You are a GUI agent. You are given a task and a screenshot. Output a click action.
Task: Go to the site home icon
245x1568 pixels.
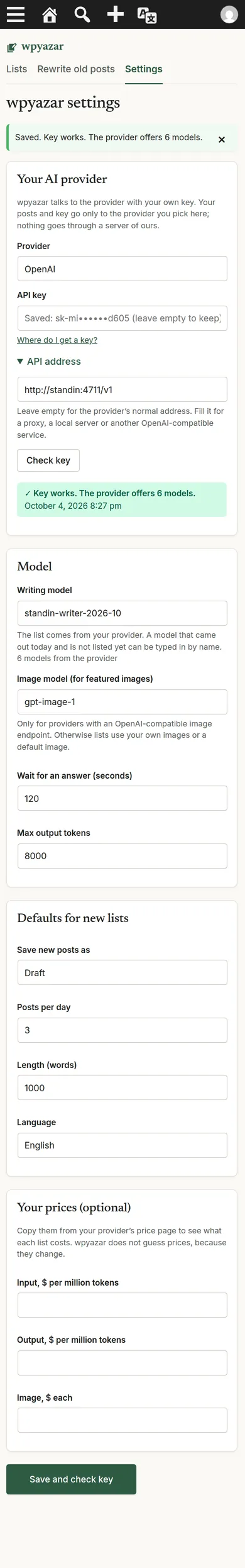(x=49, y=14)
